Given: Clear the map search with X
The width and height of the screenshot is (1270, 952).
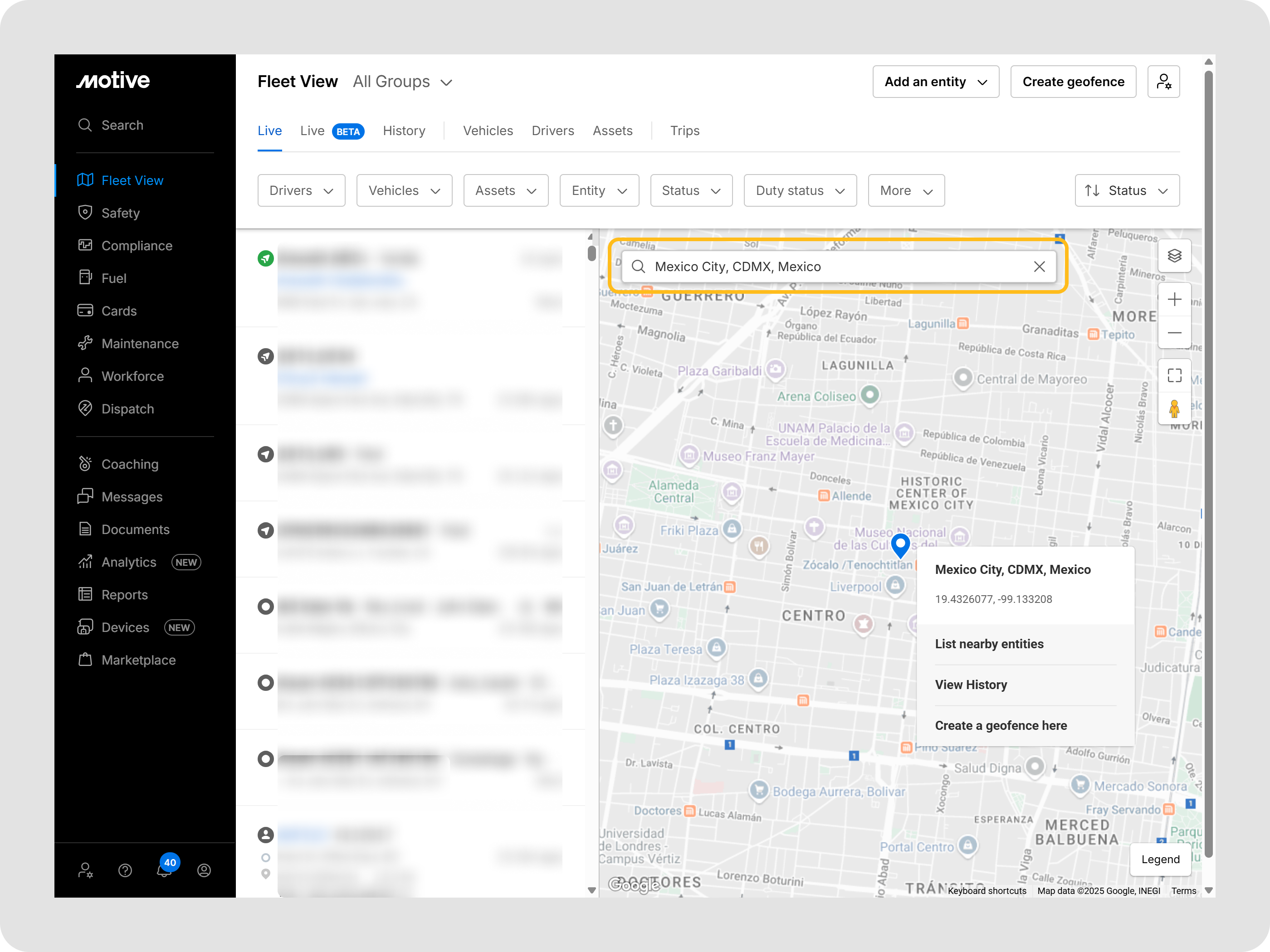Looking at the screenshot, I should tap(1039, 267).
